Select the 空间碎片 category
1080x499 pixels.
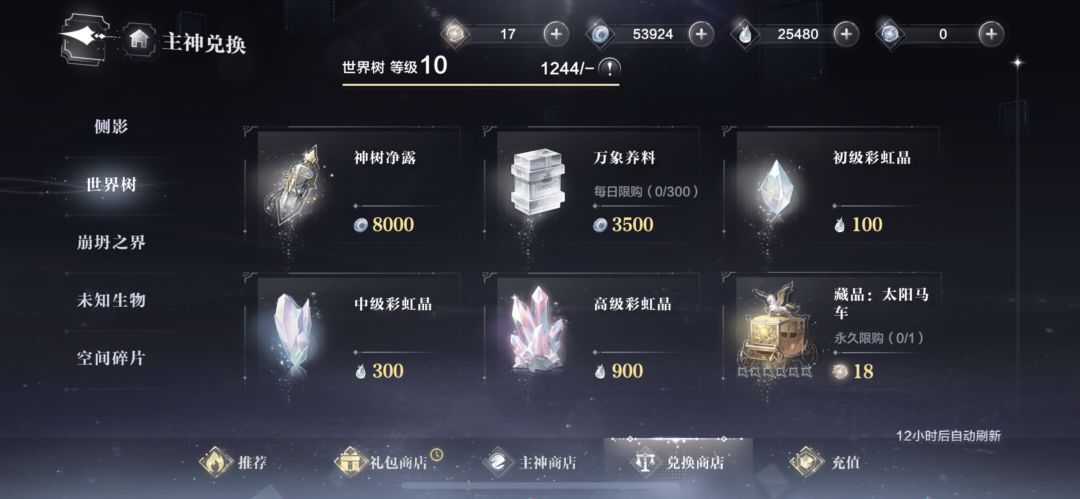pos(111,358)
